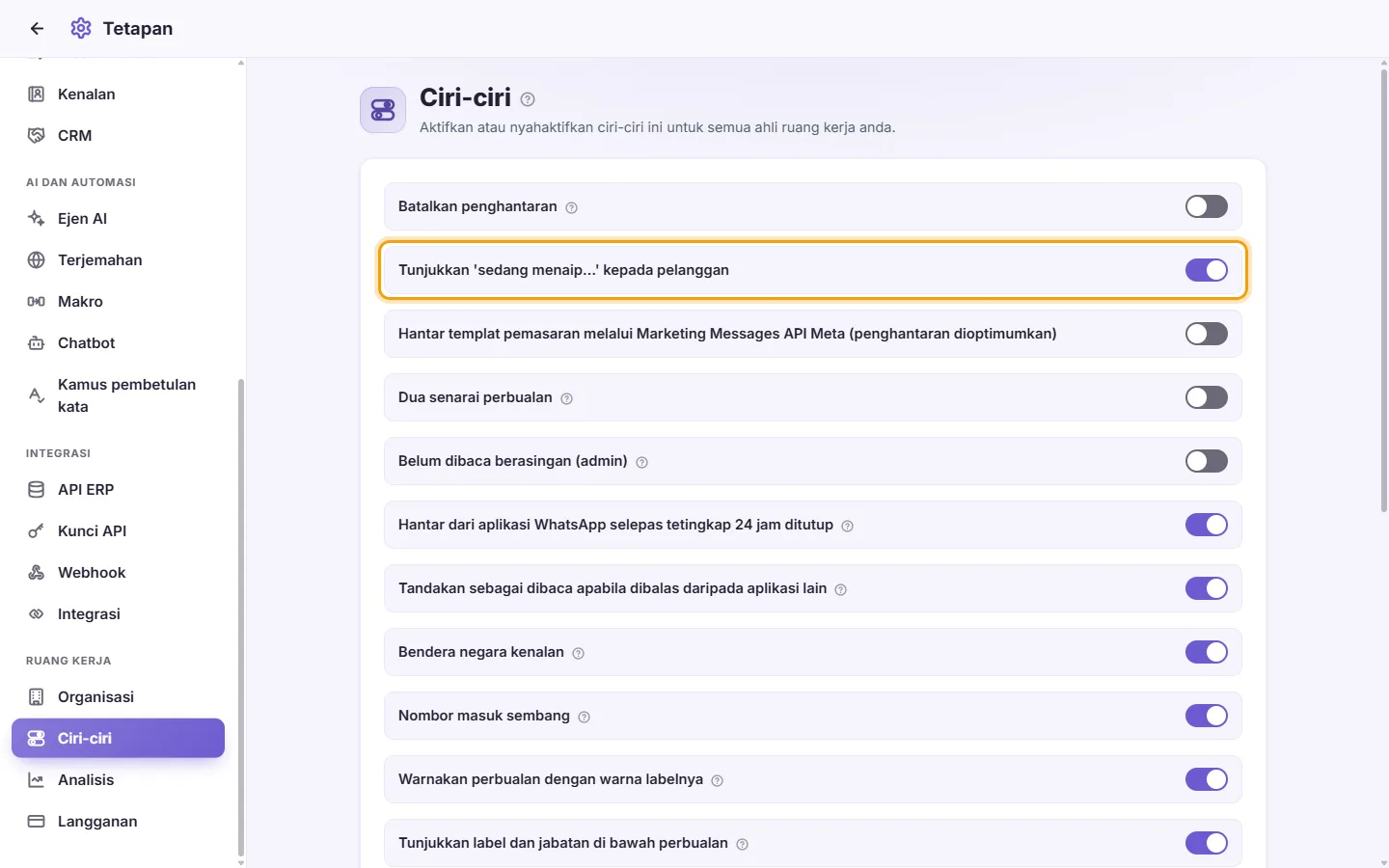This screenshot has width=1389, height=868.
Task: Click the Ejen AI sparkle icon in sidebar
Action: tap(36, 218)
